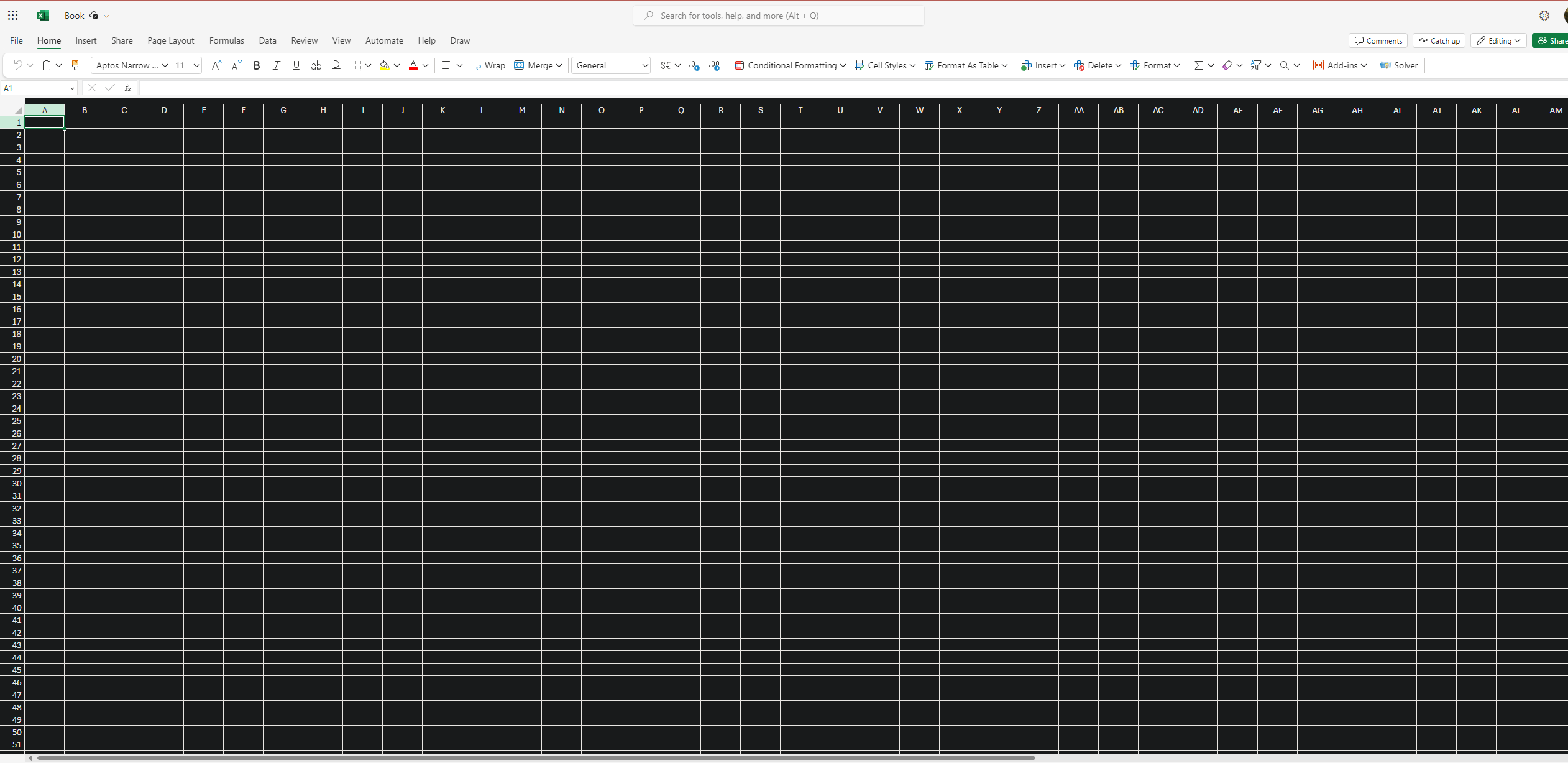The width and height of the screenshot is (1568, 763).
Task: Click the Borders icon
Action: (355, 65)
